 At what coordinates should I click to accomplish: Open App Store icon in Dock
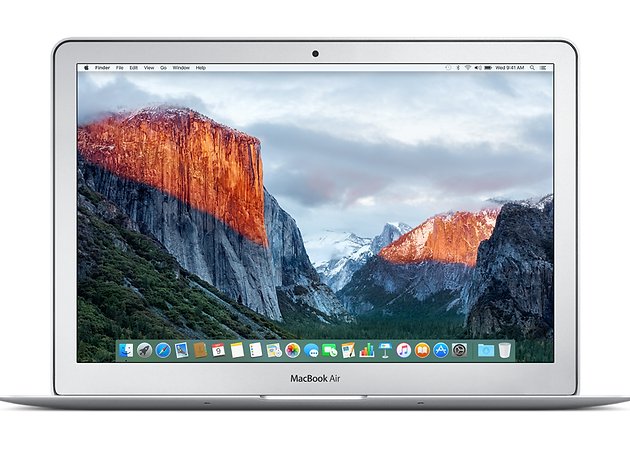coord(441,350)
